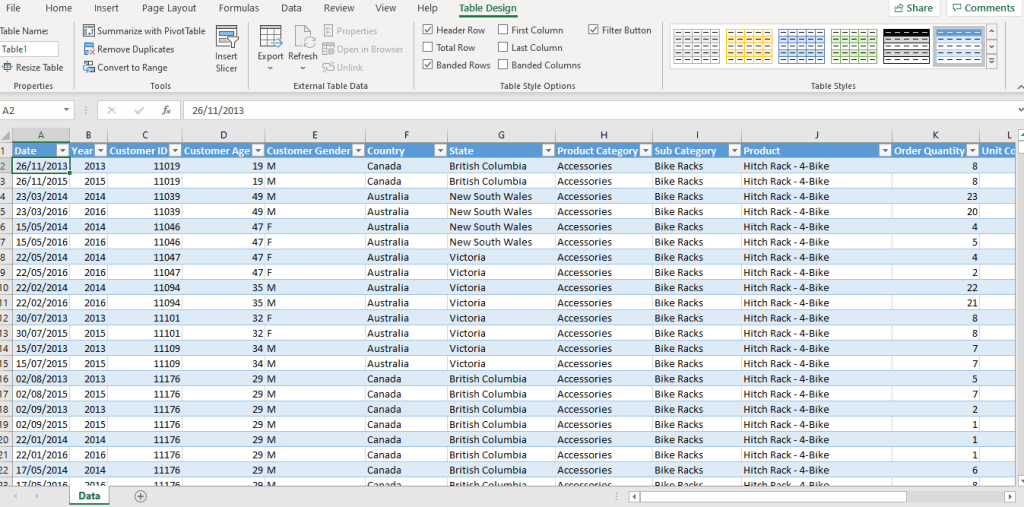Disable the Banded Rows checkbox

(429, 65)
